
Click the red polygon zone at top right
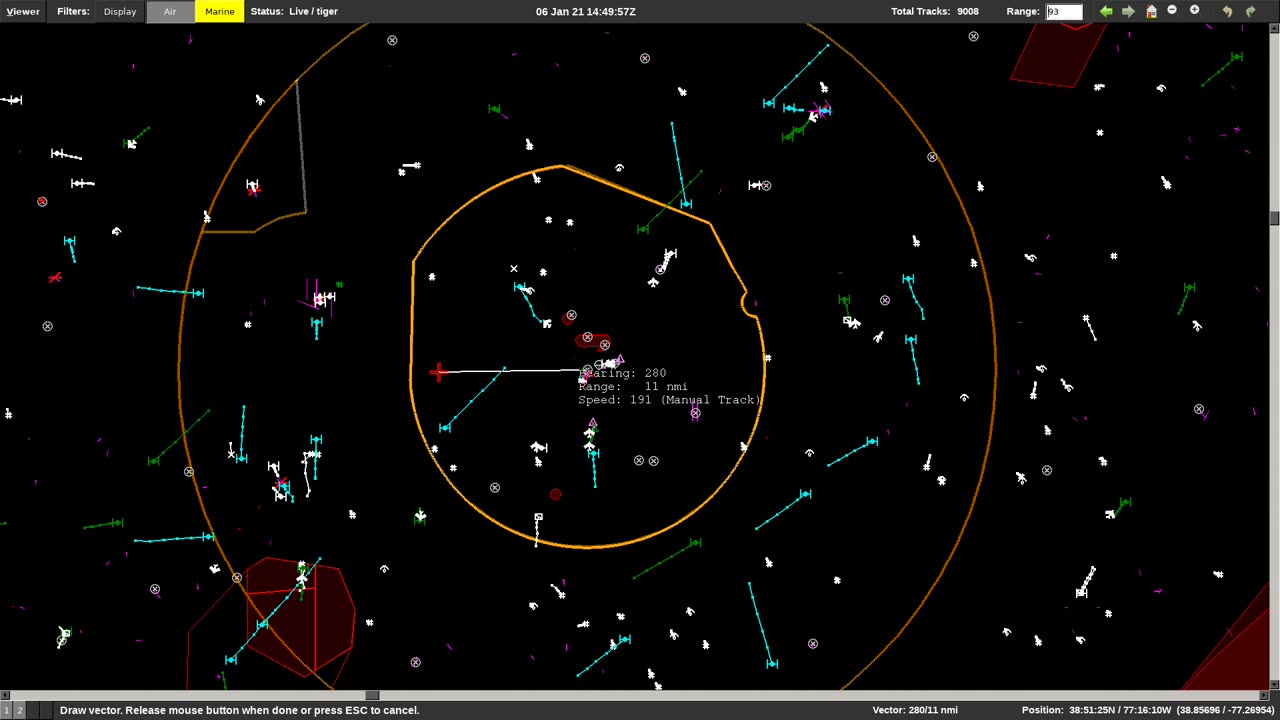point(1060,55)
